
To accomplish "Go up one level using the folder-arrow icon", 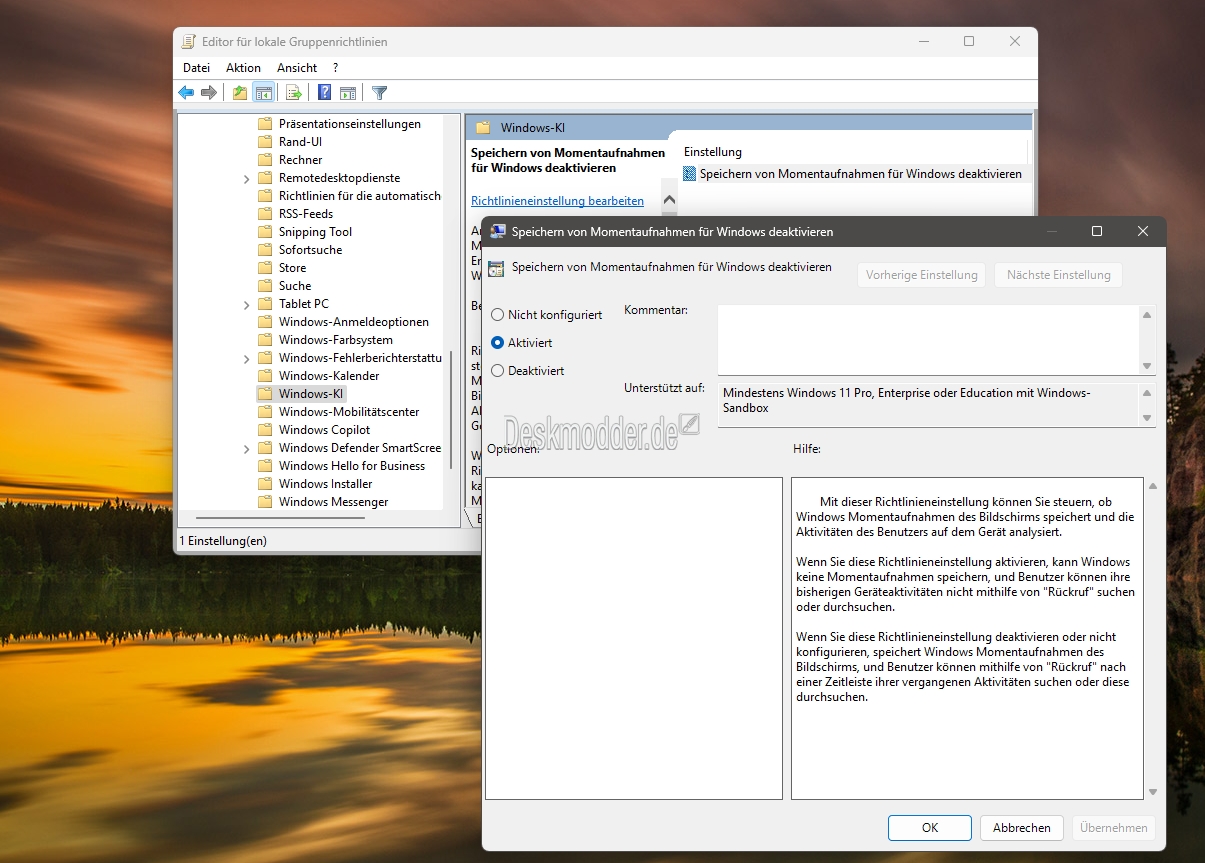I will pos(240,93).
